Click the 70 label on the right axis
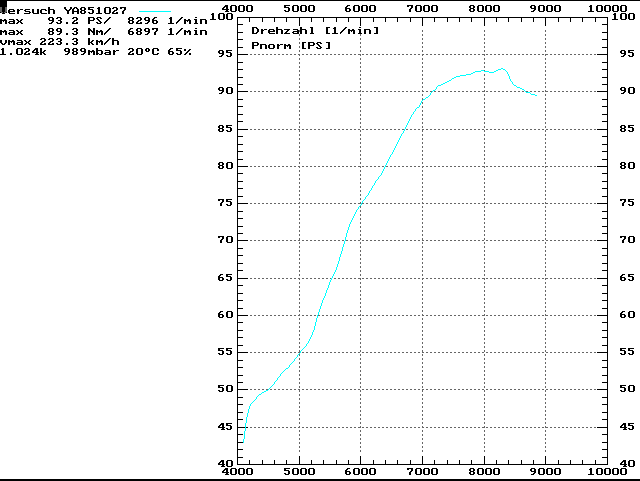The width and height of the screenshot is (640, 481). pyautogui.click(x=626, y=240)
